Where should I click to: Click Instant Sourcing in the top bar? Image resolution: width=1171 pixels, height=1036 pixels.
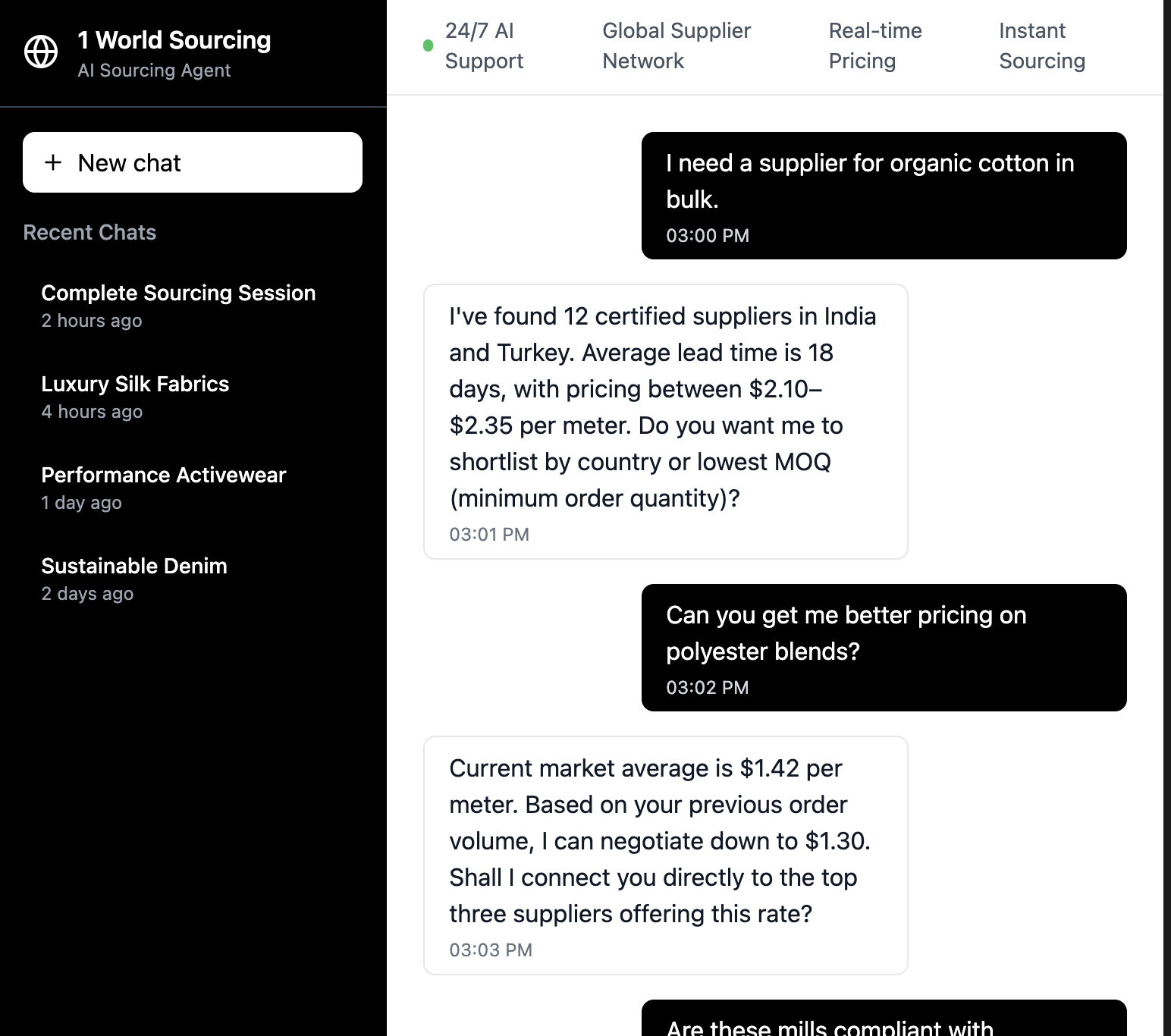pos(1043,46)
